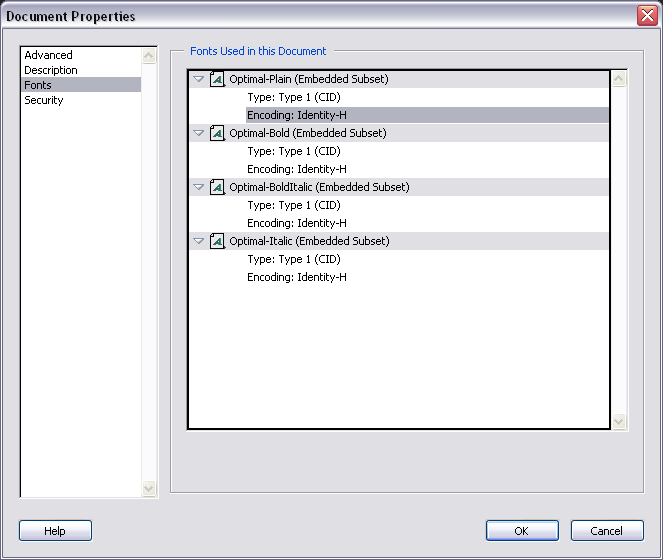
Task: Open the Description category
Action: point(81,70)
